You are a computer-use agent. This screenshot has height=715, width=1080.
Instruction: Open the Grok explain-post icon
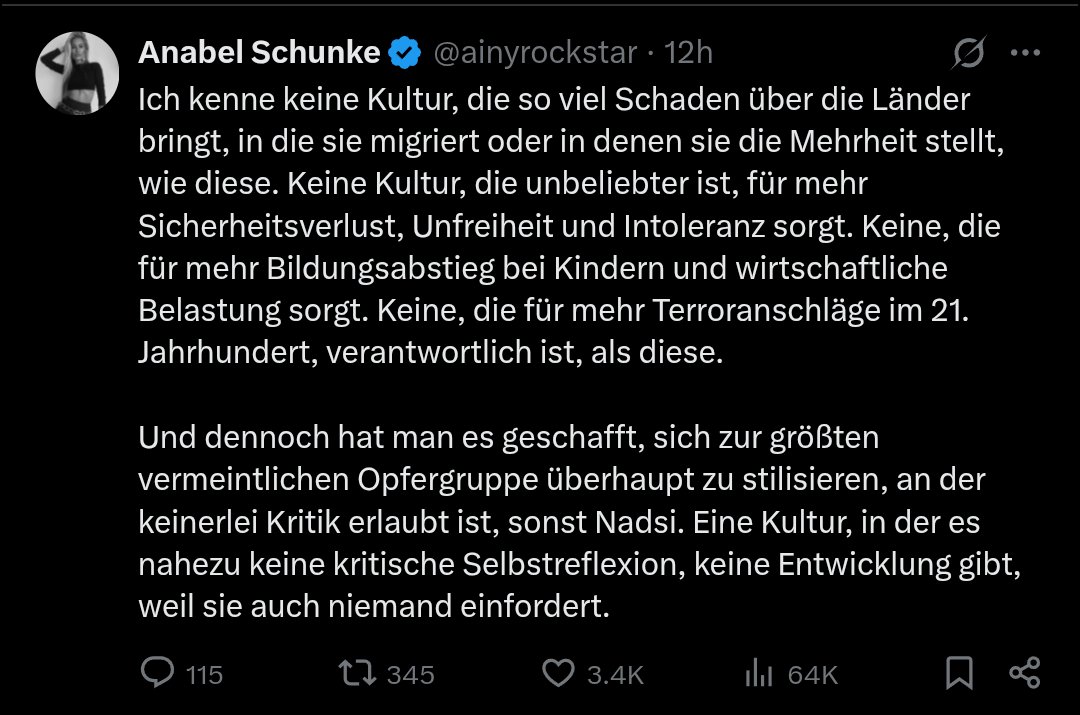coord(969,53)
